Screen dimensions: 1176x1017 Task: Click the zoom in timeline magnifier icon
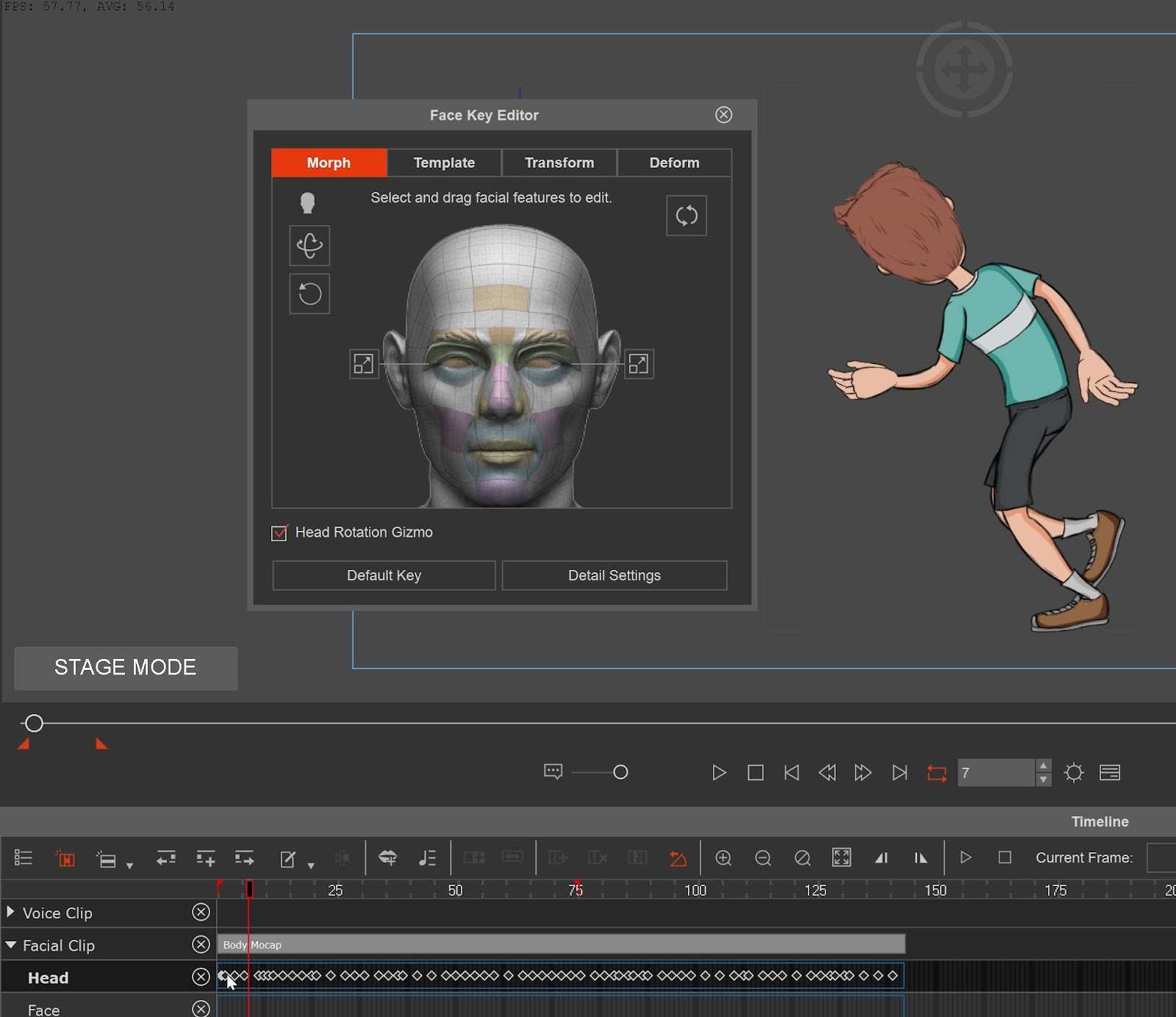tap(723, 858)
